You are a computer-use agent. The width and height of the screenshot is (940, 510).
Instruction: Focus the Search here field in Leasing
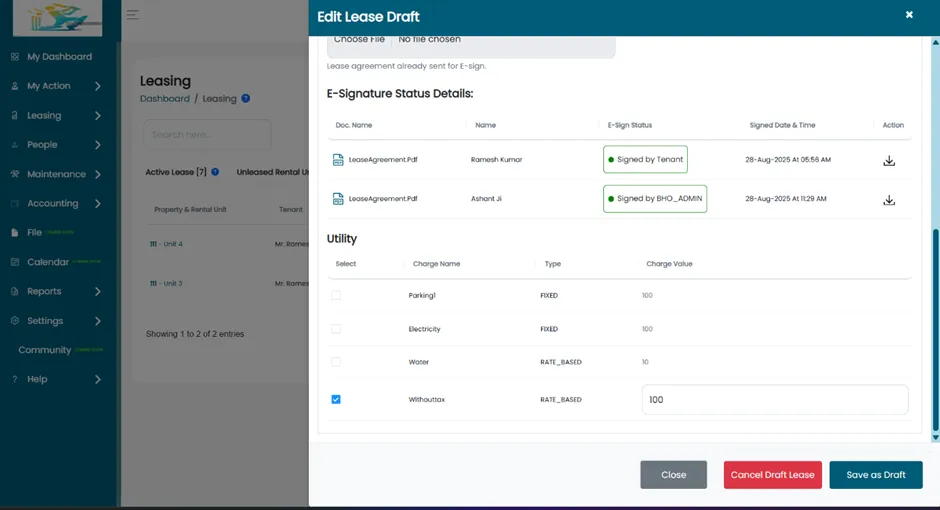coord(207,134)
